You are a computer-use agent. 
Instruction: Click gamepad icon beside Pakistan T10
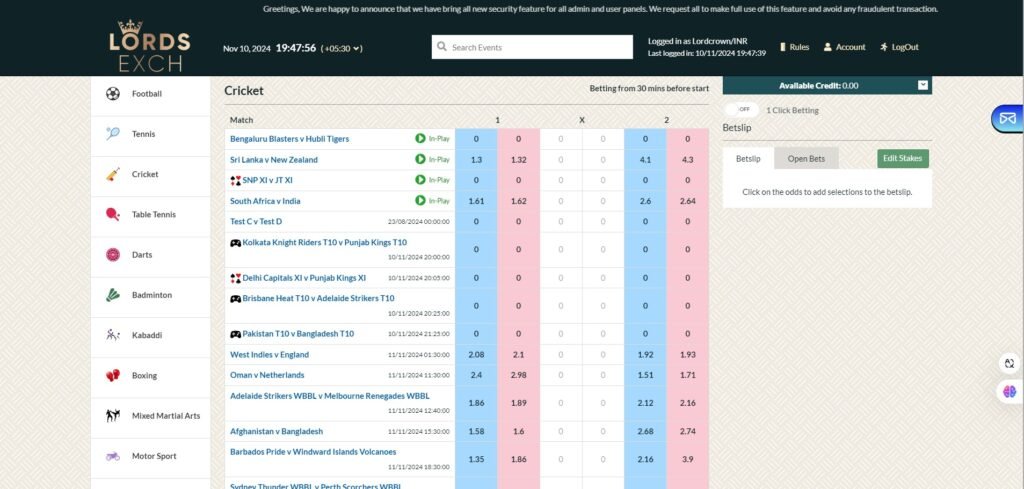click(x=235, y=334)
